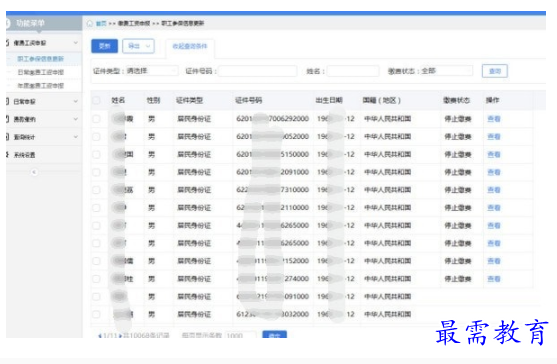
Task: Click the home icon in breadcrumb
Action: 90,23
